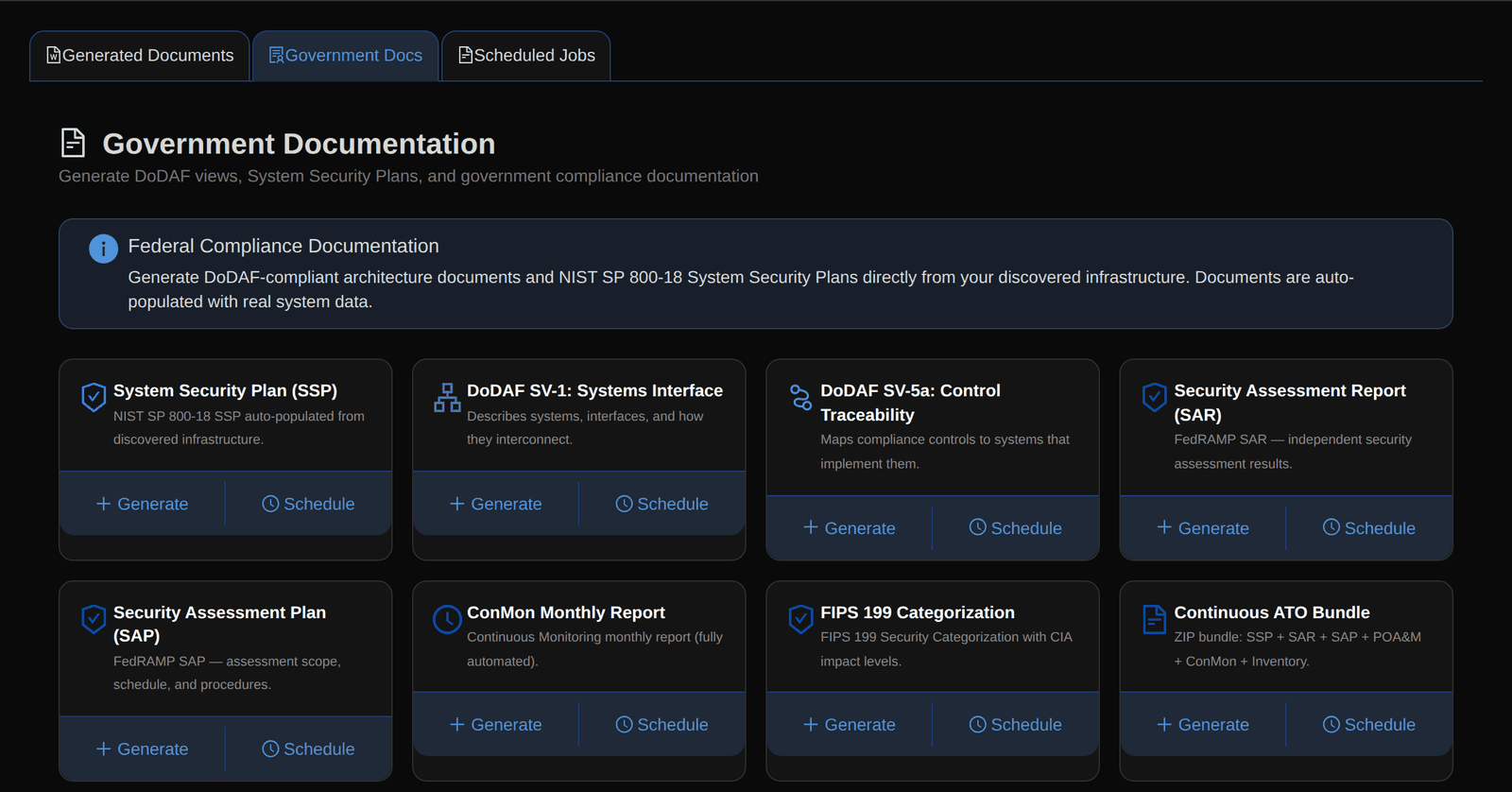1512x792 pixels.
Task: Click the ConMon Monthly Report card title
Action: (565, 612)
